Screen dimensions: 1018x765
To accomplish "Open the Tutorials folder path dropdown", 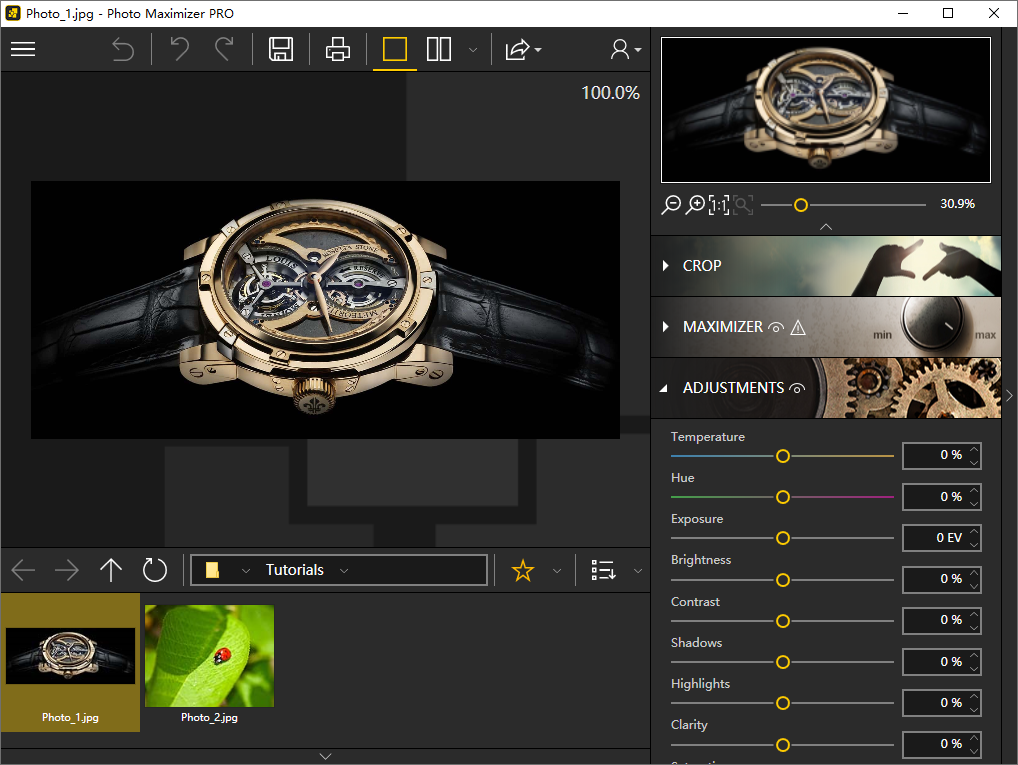I will pyautogui.click(x=344, y=570).
